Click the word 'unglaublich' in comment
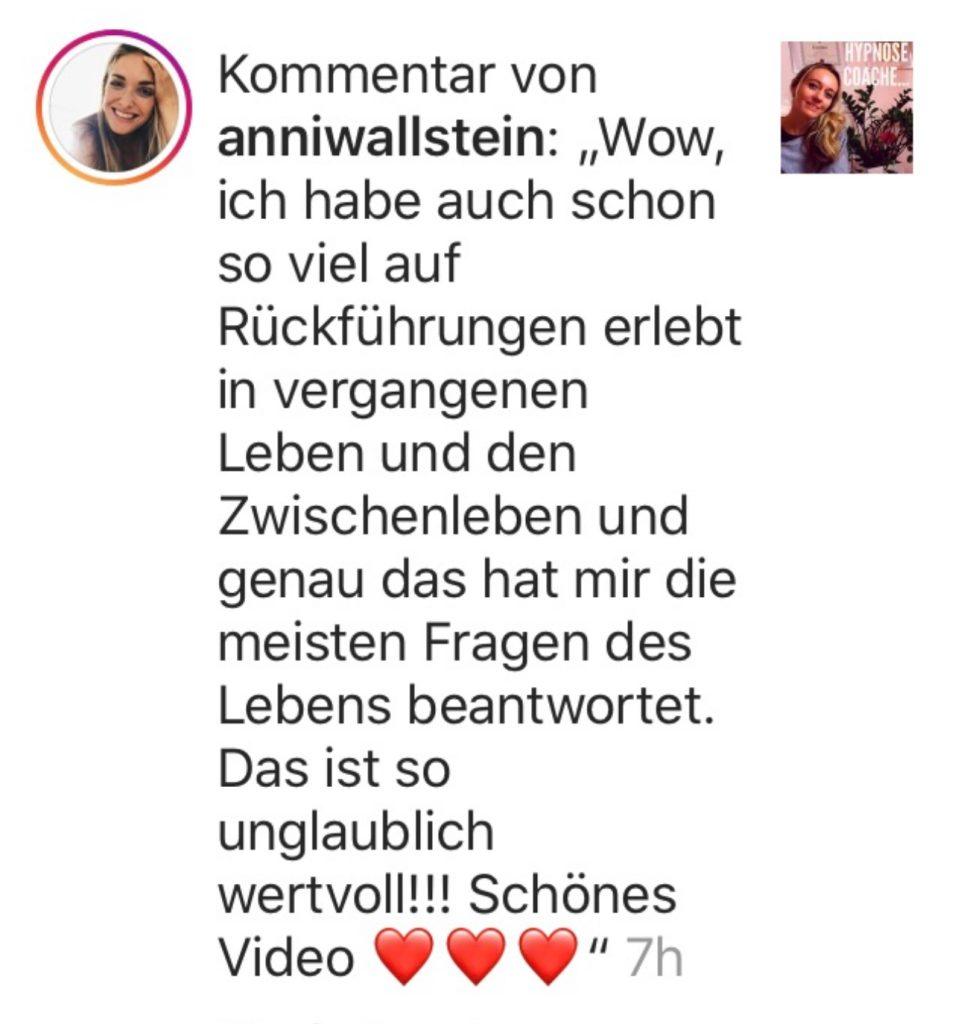This screenshot has height=1024, width=961. (356, 834)
